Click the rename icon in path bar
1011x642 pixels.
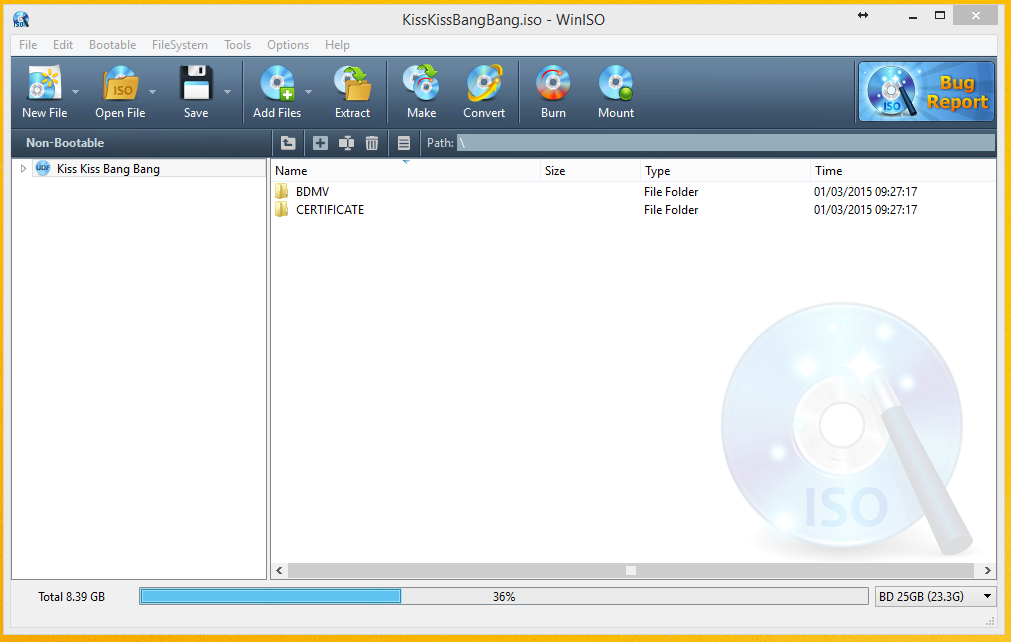coord(346,143)
